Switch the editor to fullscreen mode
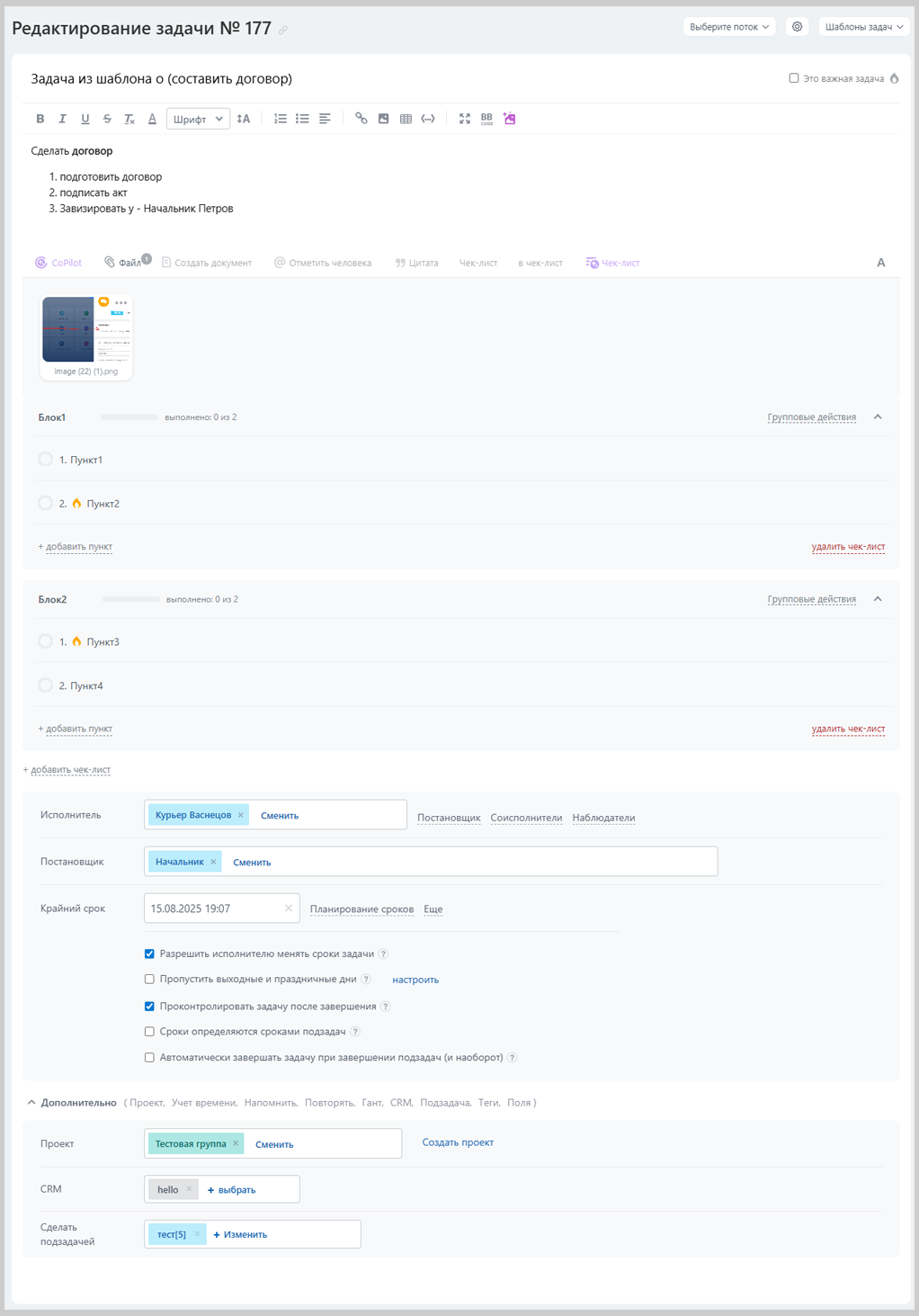This screenshot has height=1316, width=919. click(464, 119)
